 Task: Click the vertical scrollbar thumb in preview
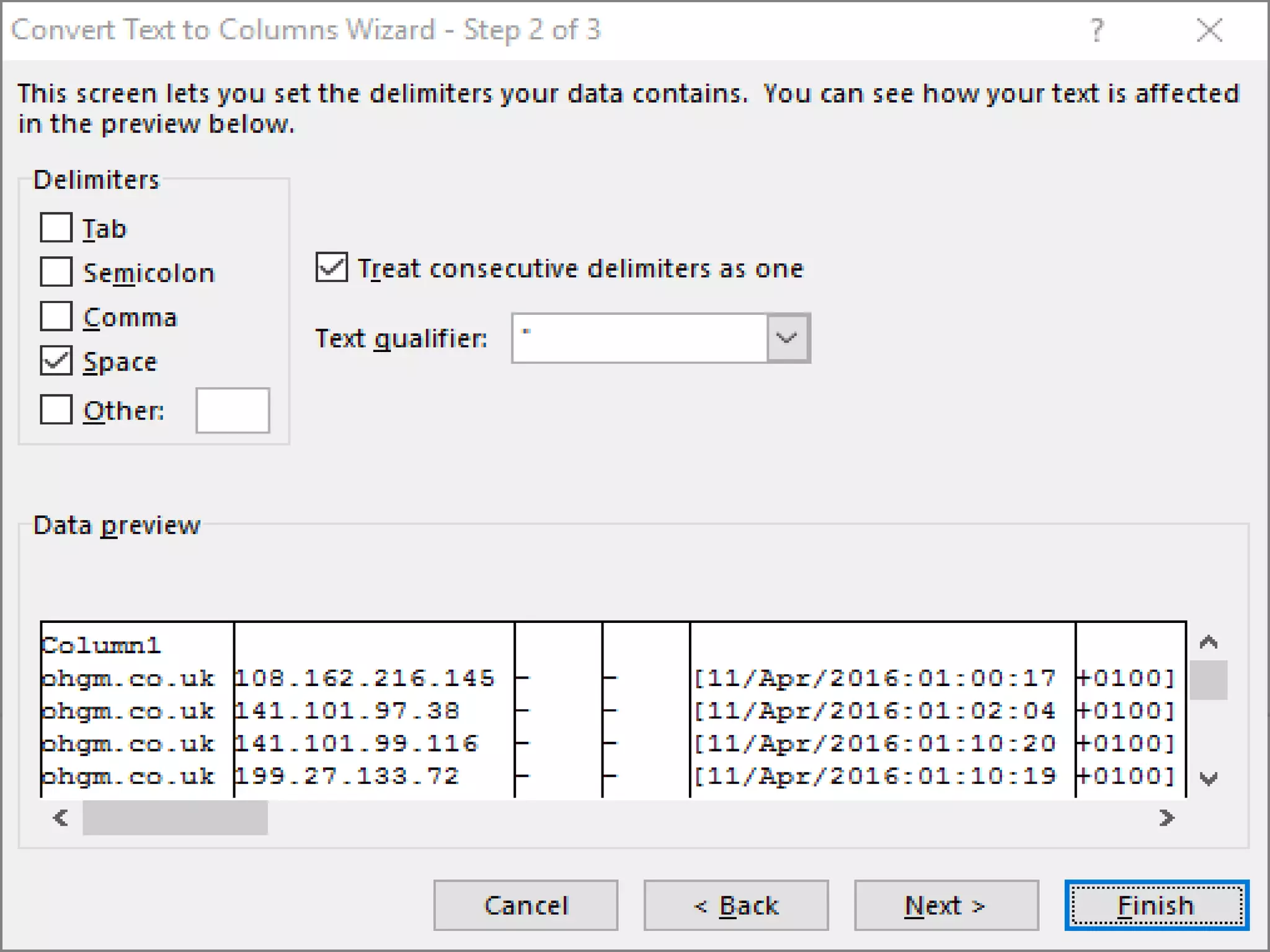point(1209,680)
